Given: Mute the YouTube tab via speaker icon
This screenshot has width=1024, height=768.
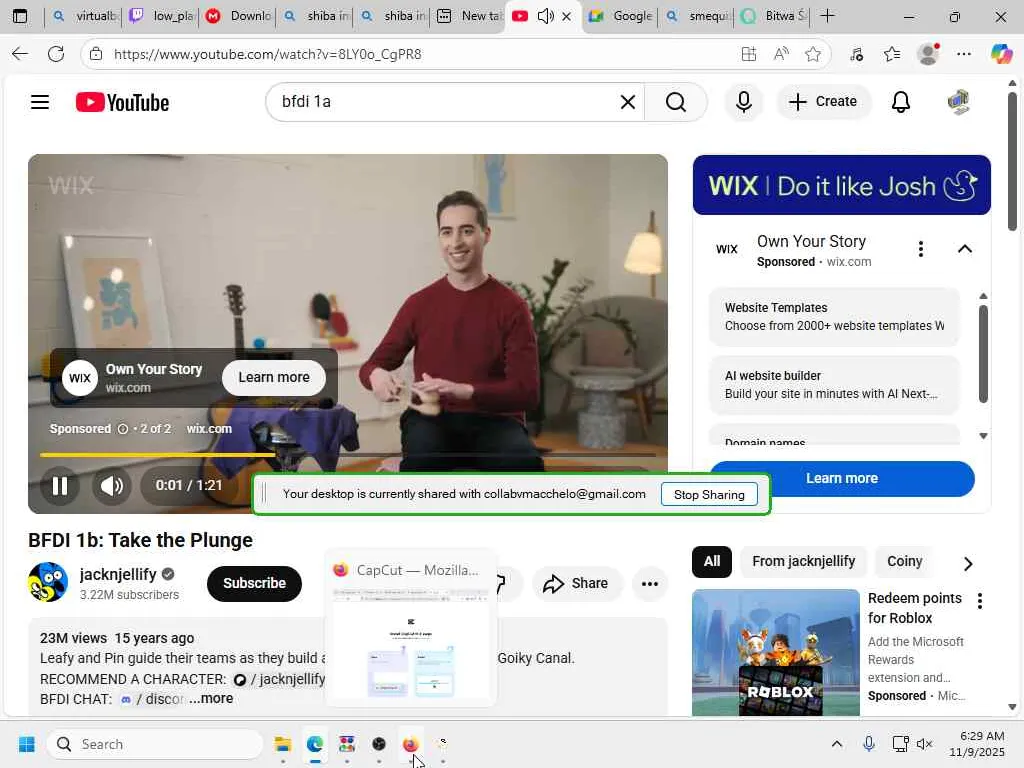Looking at the screenshot, I should tap(545, 16).
